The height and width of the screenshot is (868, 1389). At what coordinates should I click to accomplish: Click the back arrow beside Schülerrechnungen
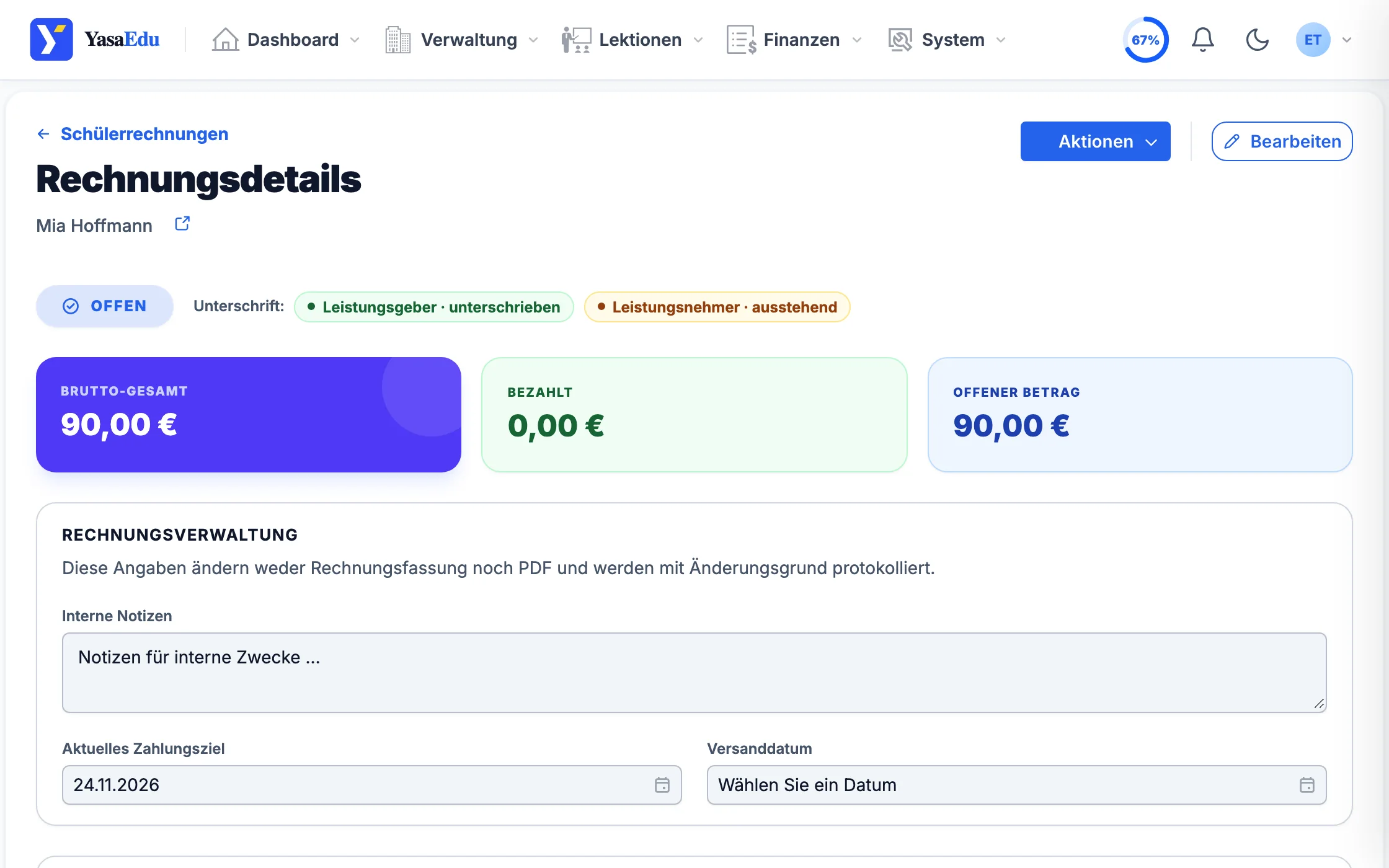click(43, 134)
